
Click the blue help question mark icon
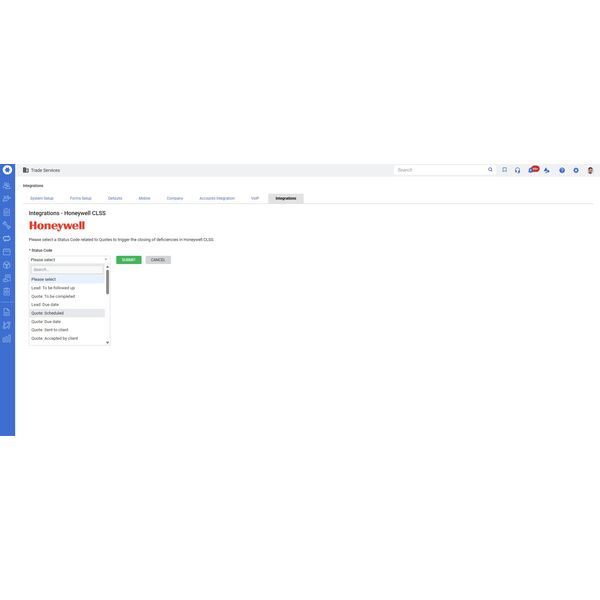click(562, 170)
